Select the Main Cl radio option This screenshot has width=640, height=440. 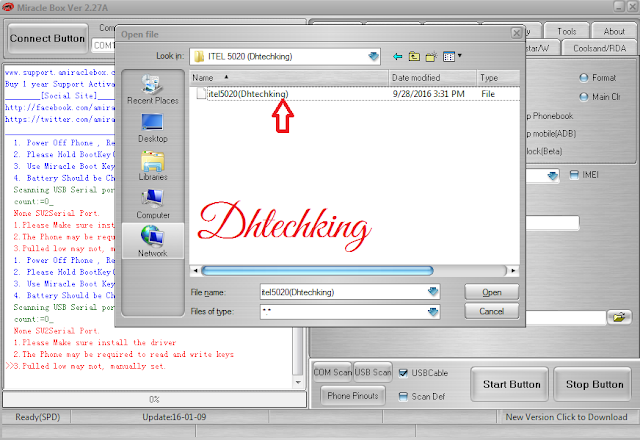(x=584, y=97)
